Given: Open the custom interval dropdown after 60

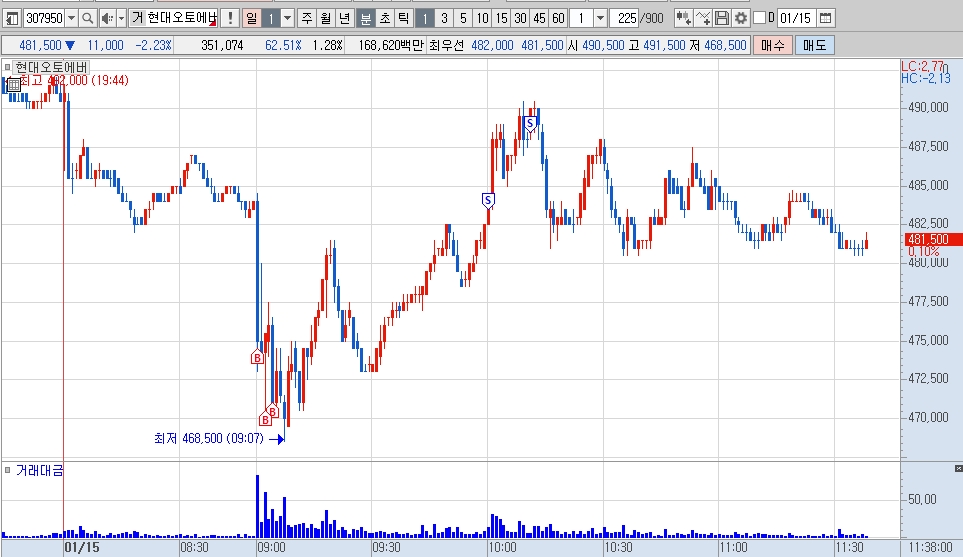Looking at the screenshot, I should 601,18.
